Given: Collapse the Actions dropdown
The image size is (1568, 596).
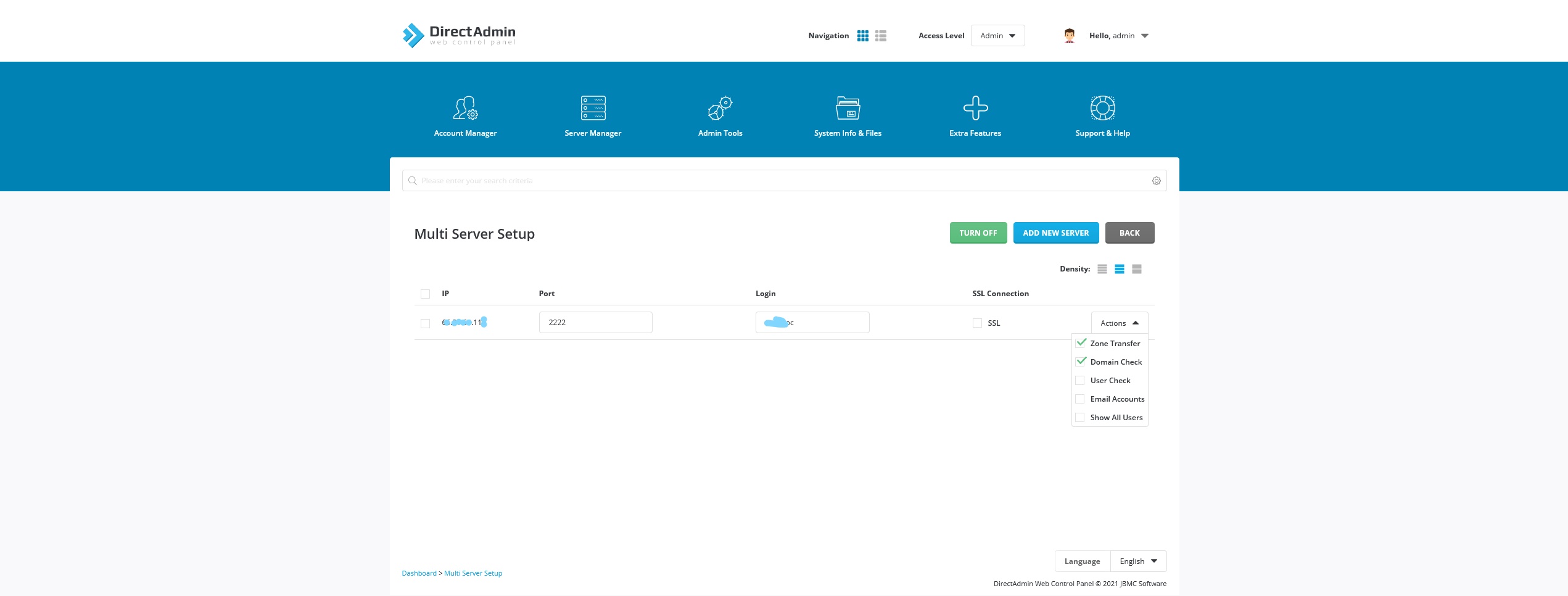Looking at the screenshot, I should click(1119, 323).
